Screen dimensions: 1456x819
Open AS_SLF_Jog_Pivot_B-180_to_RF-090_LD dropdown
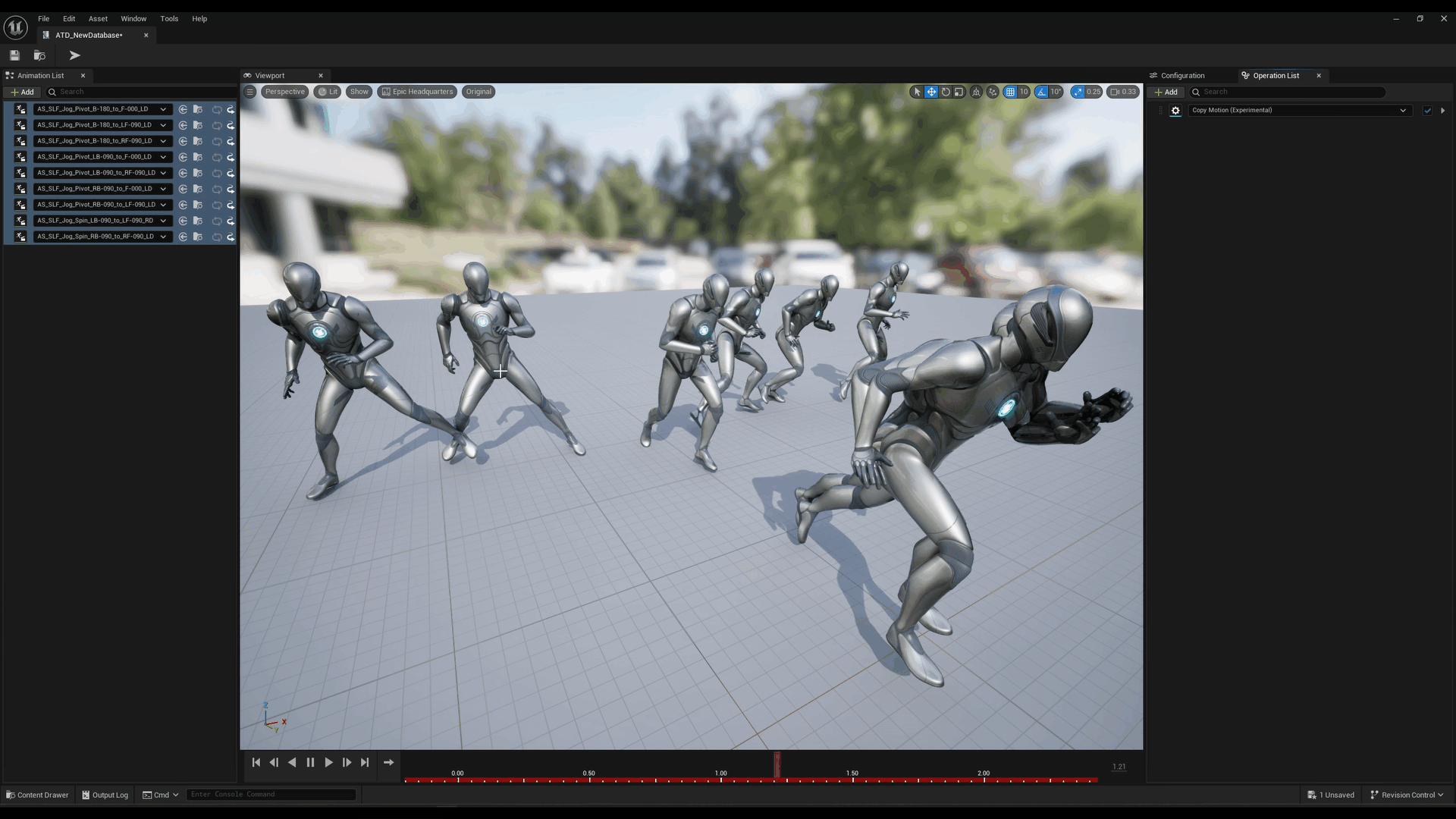pyautogui.click(x=102, y=141)
